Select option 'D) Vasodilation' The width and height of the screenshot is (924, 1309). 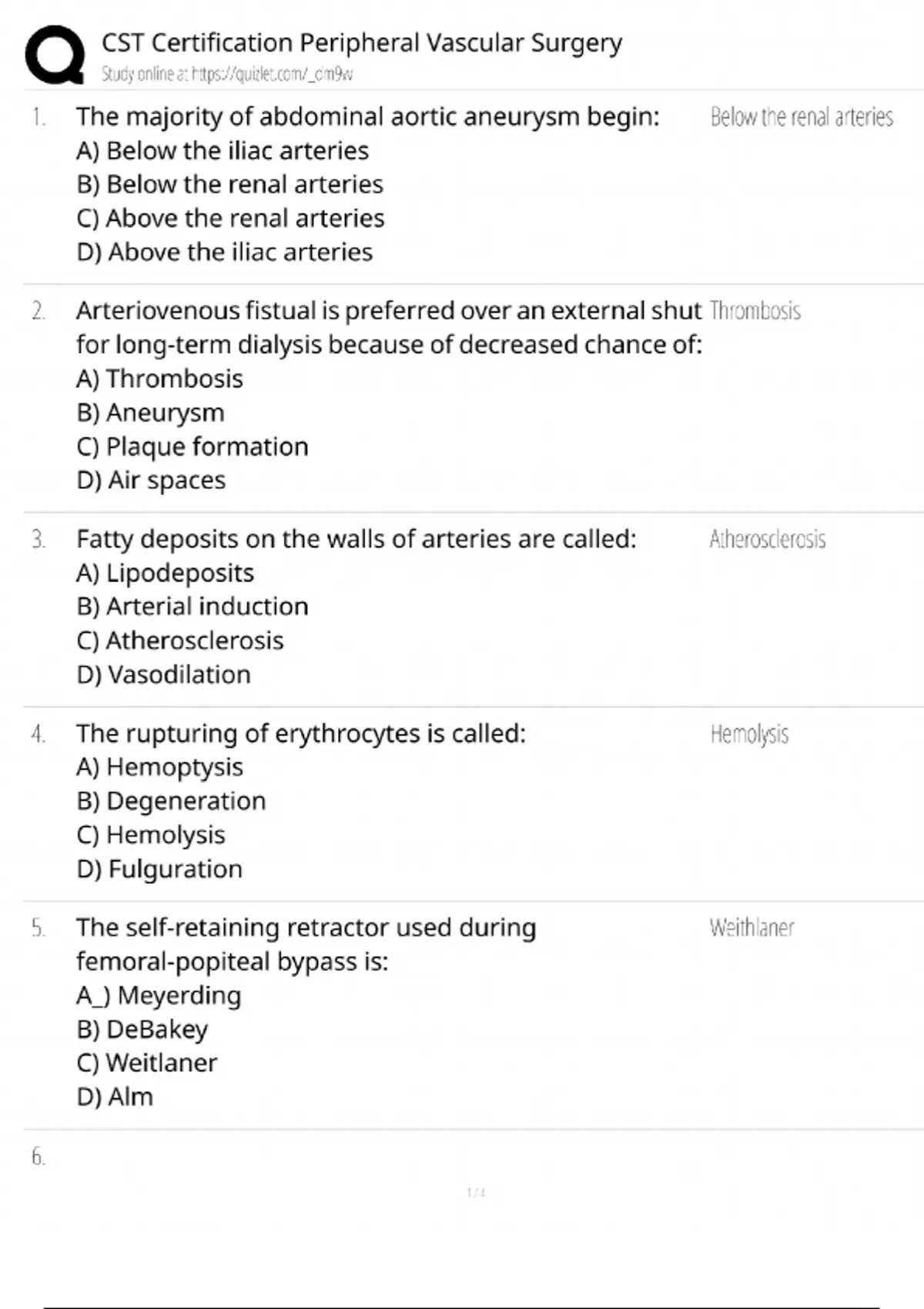click(x=163, y=675)
